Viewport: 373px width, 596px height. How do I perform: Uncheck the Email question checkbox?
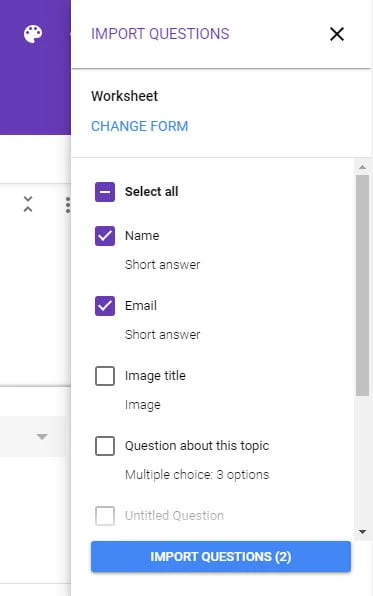105,306
